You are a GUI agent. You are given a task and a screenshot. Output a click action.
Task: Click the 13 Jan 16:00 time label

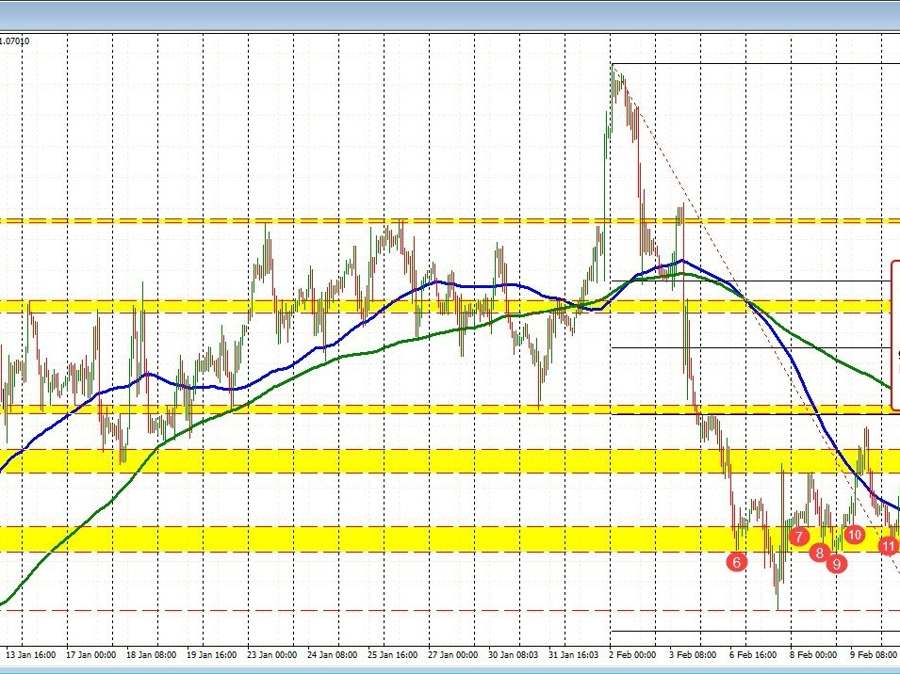[x=29, y=655]
